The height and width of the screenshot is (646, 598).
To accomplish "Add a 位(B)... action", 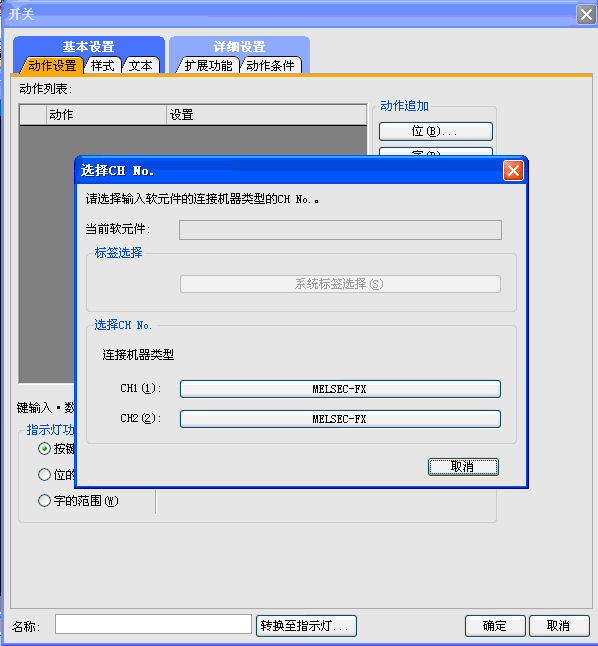I will (436, 131).
